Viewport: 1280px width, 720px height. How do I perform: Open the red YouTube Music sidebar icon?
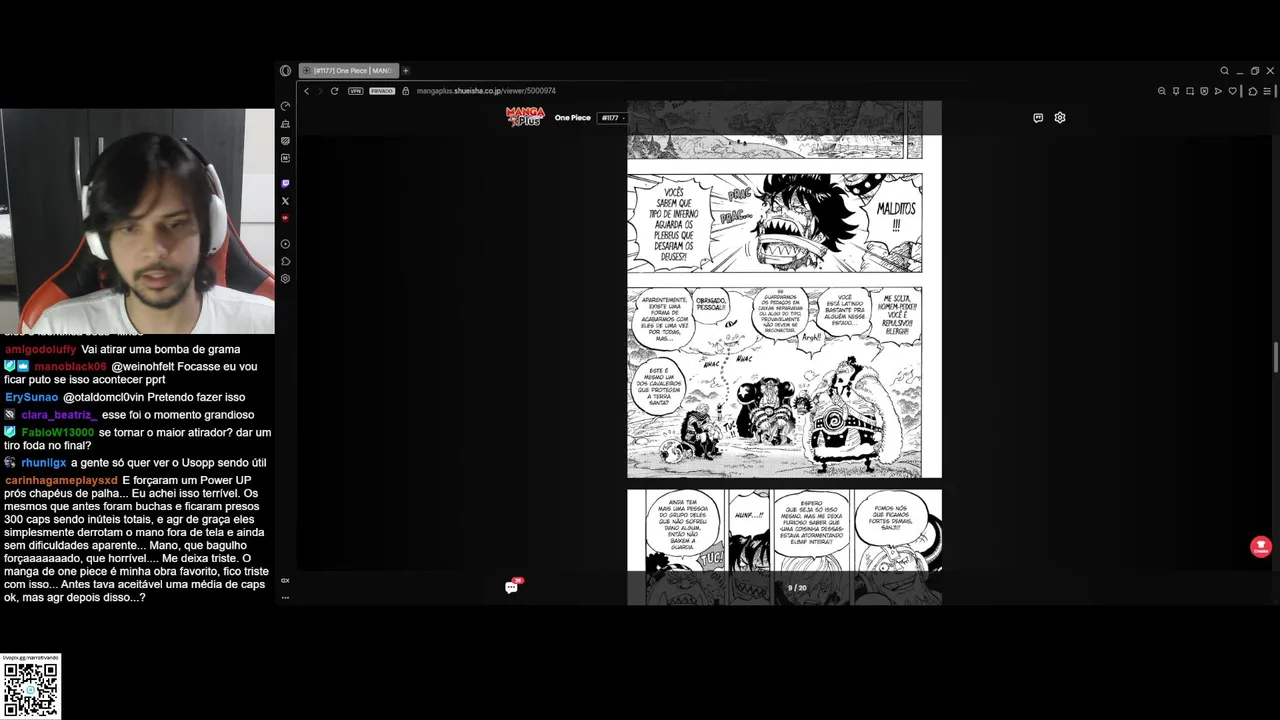285,217
